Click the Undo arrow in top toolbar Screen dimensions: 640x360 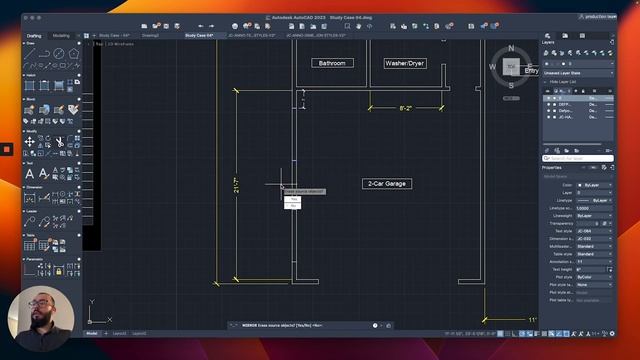(201, 26)
